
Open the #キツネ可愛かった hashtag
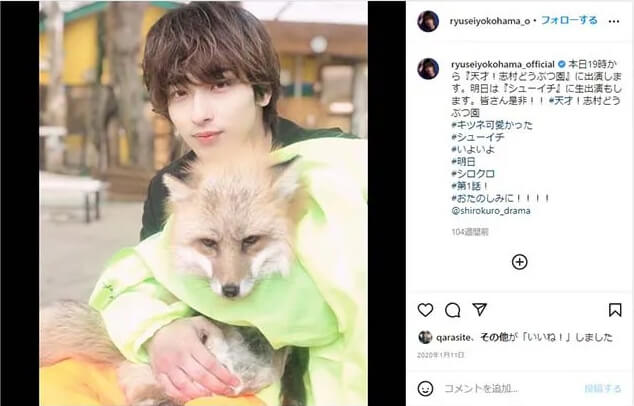[x=492, y=125]
